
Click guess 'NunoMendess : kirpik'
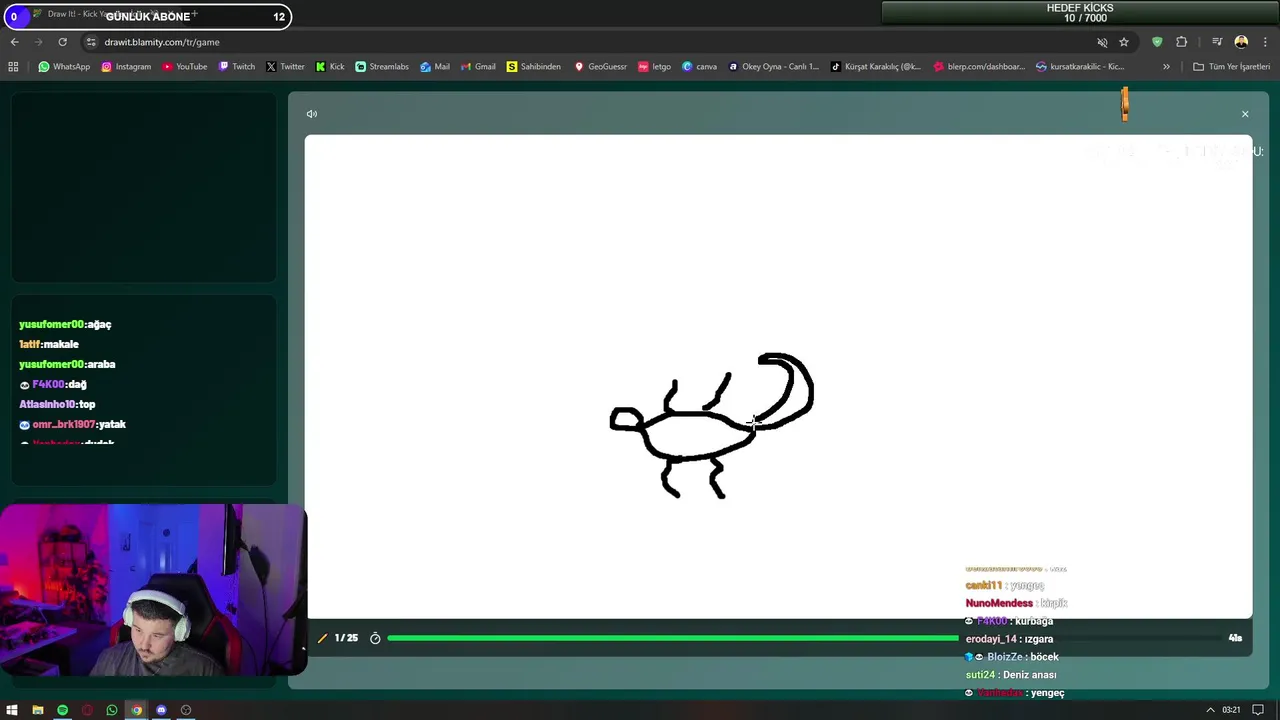point(1017,603)
